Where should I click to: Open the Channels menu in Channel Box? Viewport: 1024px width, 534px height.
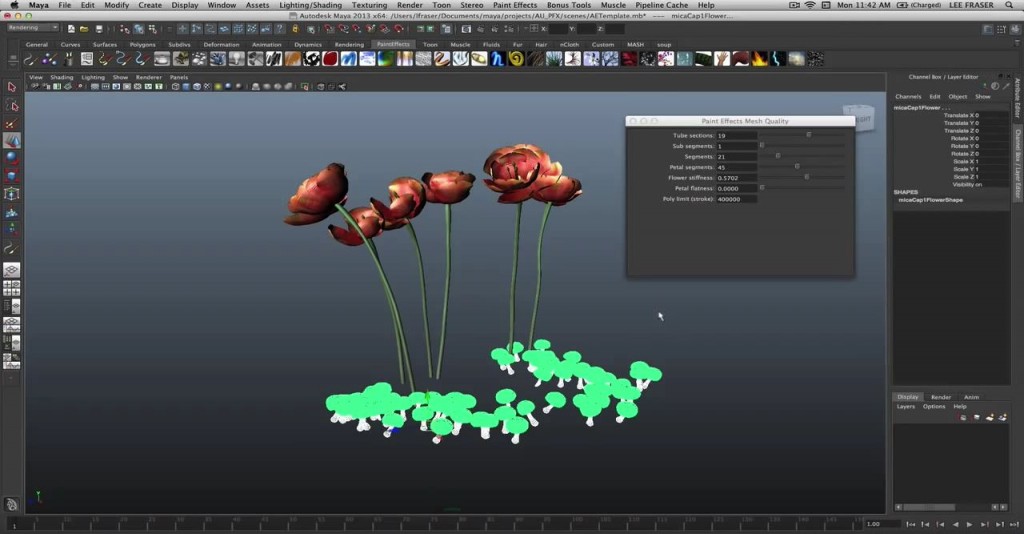908,97
